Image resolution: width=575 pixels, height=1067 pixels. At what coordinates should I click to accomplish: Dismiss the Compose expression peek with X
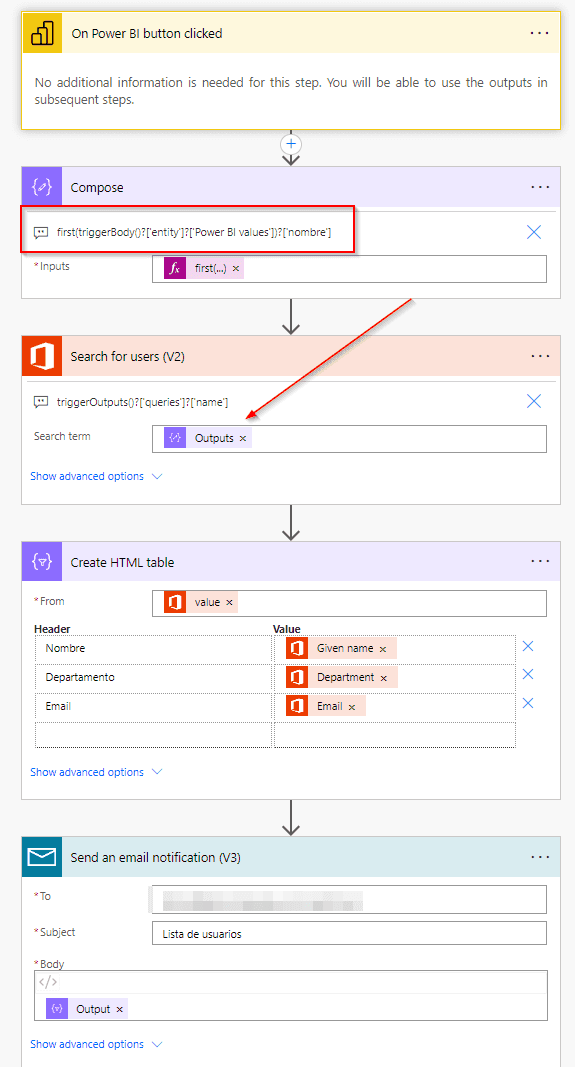(x=534, y=232)
